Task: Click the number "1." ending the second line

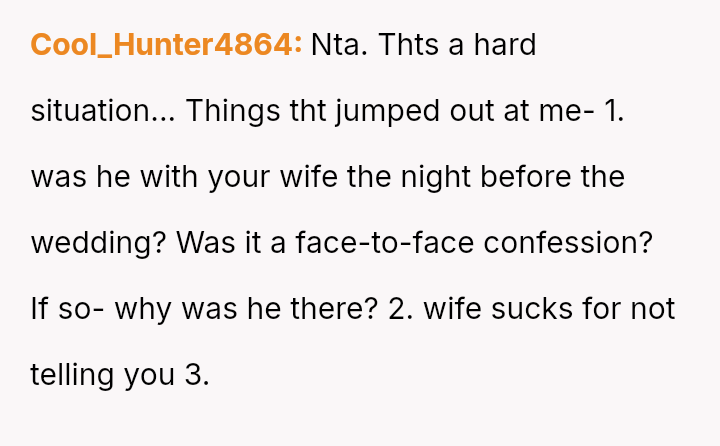Action: click(x=615, y=111)
